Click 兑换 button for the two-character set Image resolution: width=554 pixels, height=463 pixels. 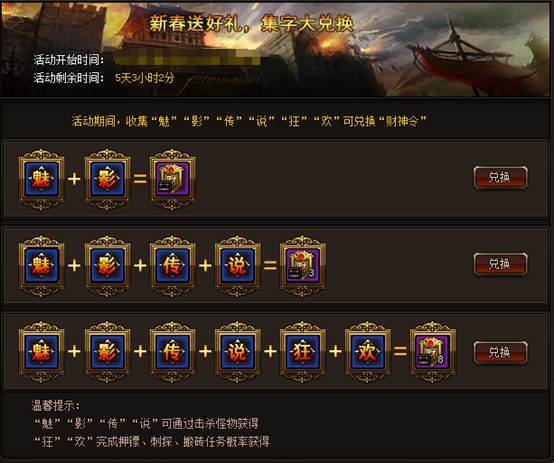[501, 177]
